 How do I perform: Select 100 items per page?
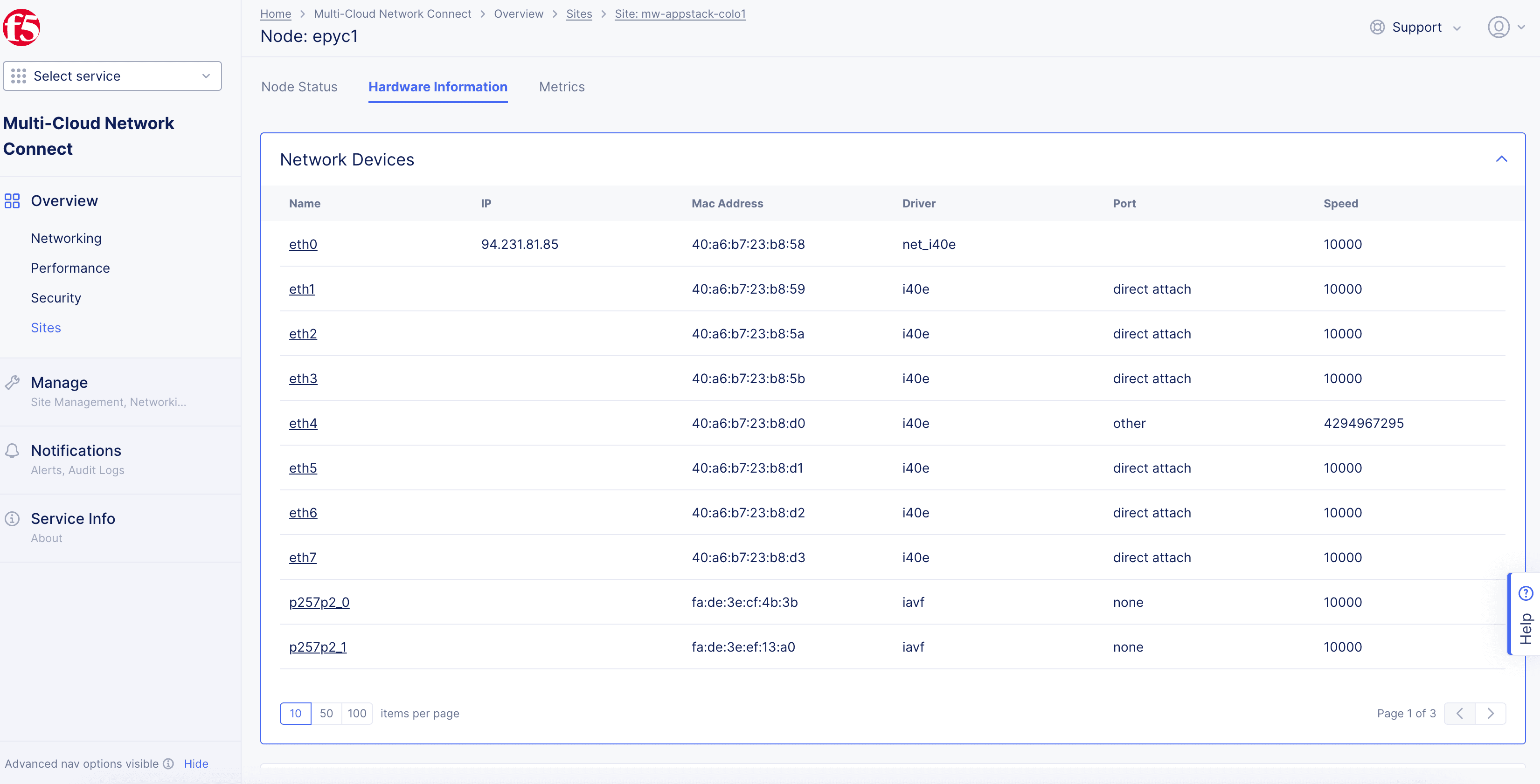[356, 713]
